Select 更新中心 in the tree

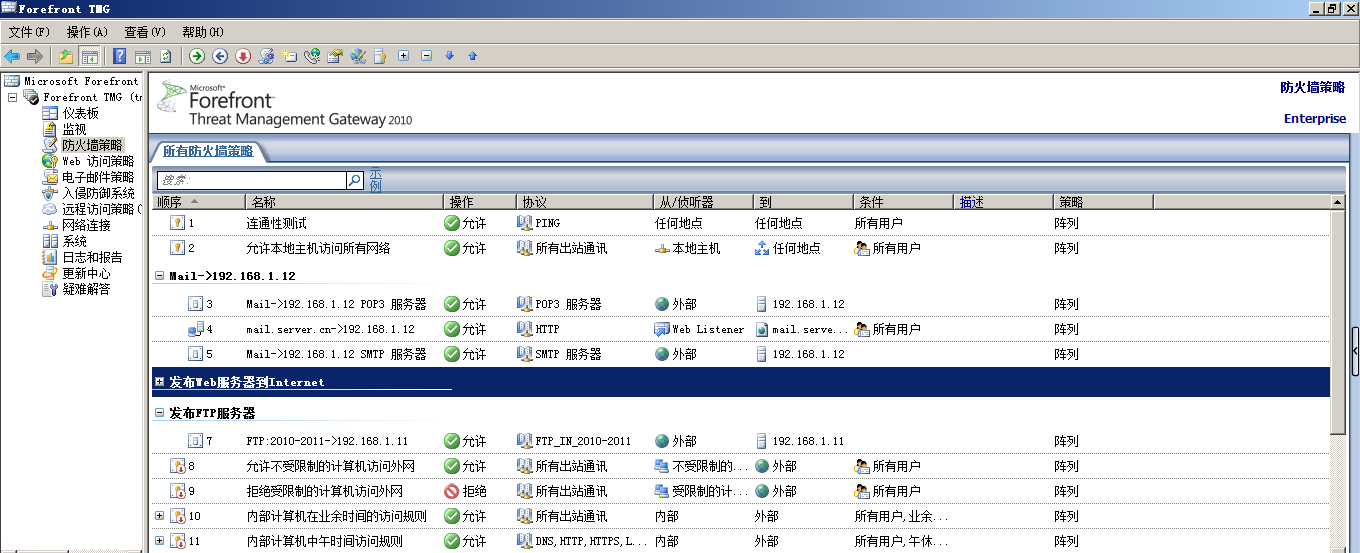click(x=87, y=273)
